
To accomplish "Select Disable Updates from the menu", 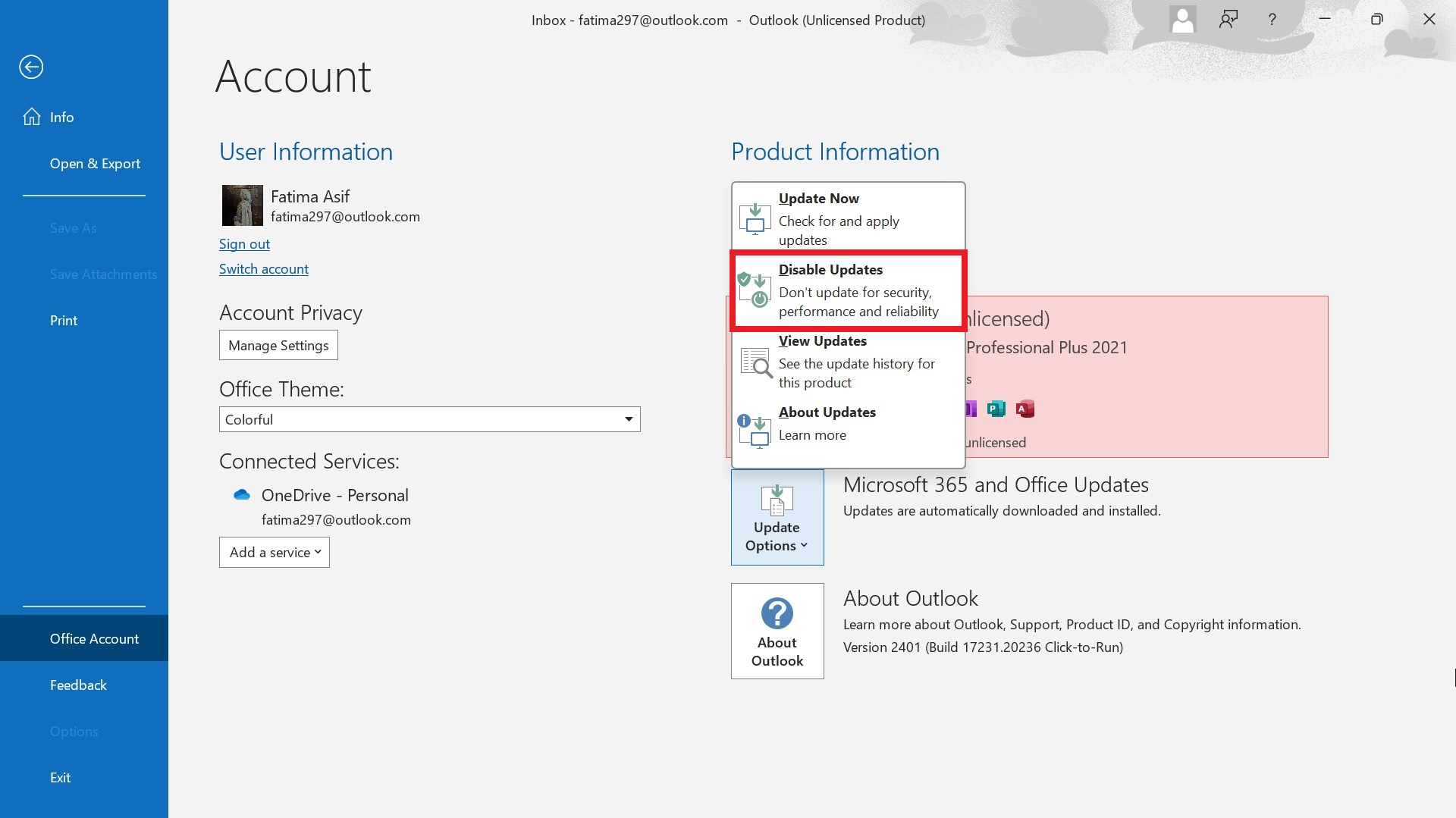I will [848, 290].
